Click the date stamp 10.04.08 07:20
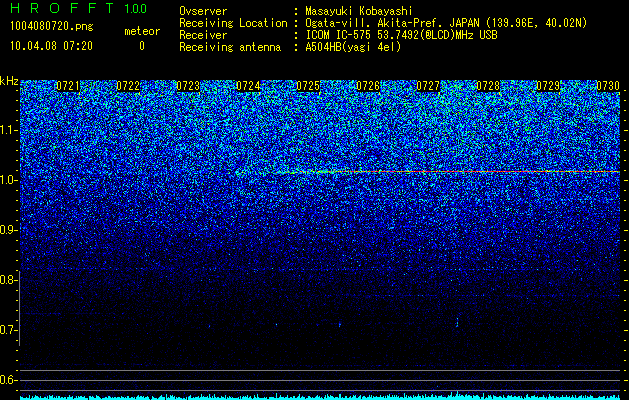This screenshot has width=629, height=400. click(51, 46)
